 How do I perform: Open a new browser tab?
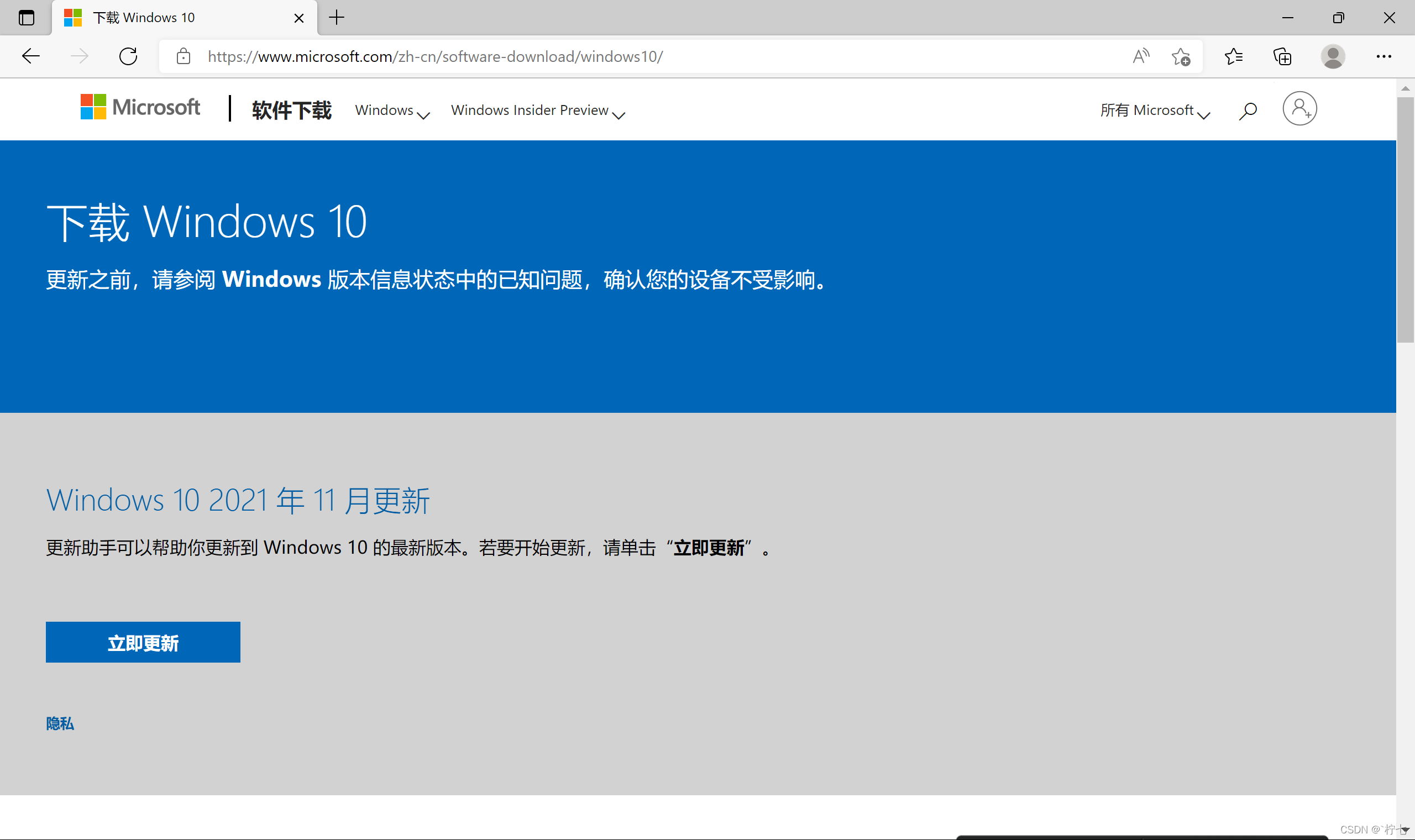pyautogui.click(x=336, y=18)
